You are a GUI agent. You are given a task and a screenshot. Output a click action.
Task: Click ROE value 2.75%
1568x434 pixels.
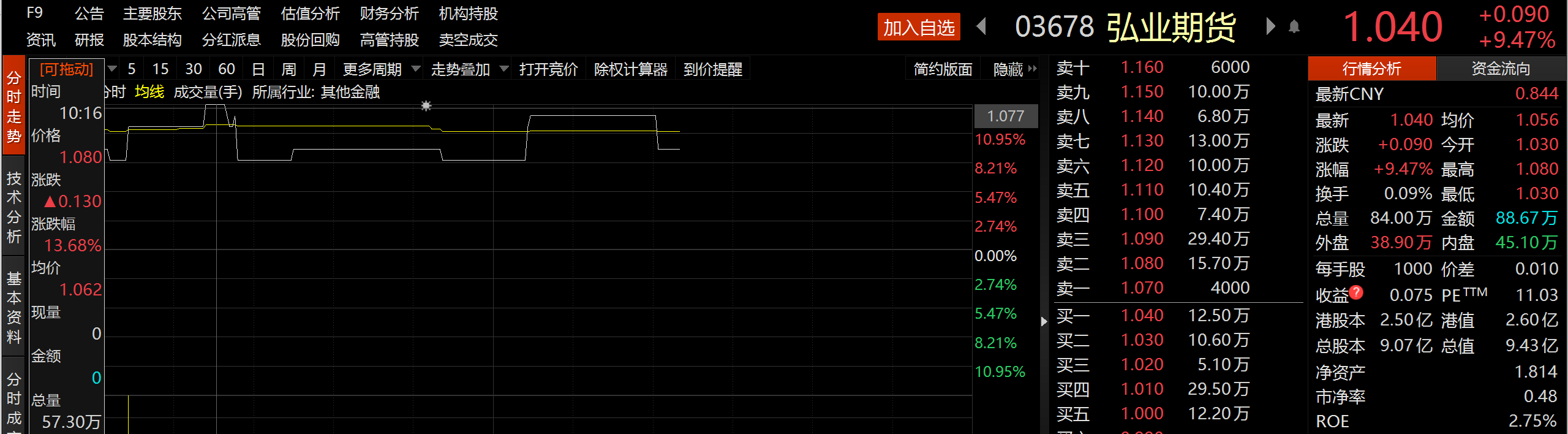[1532, 421]
